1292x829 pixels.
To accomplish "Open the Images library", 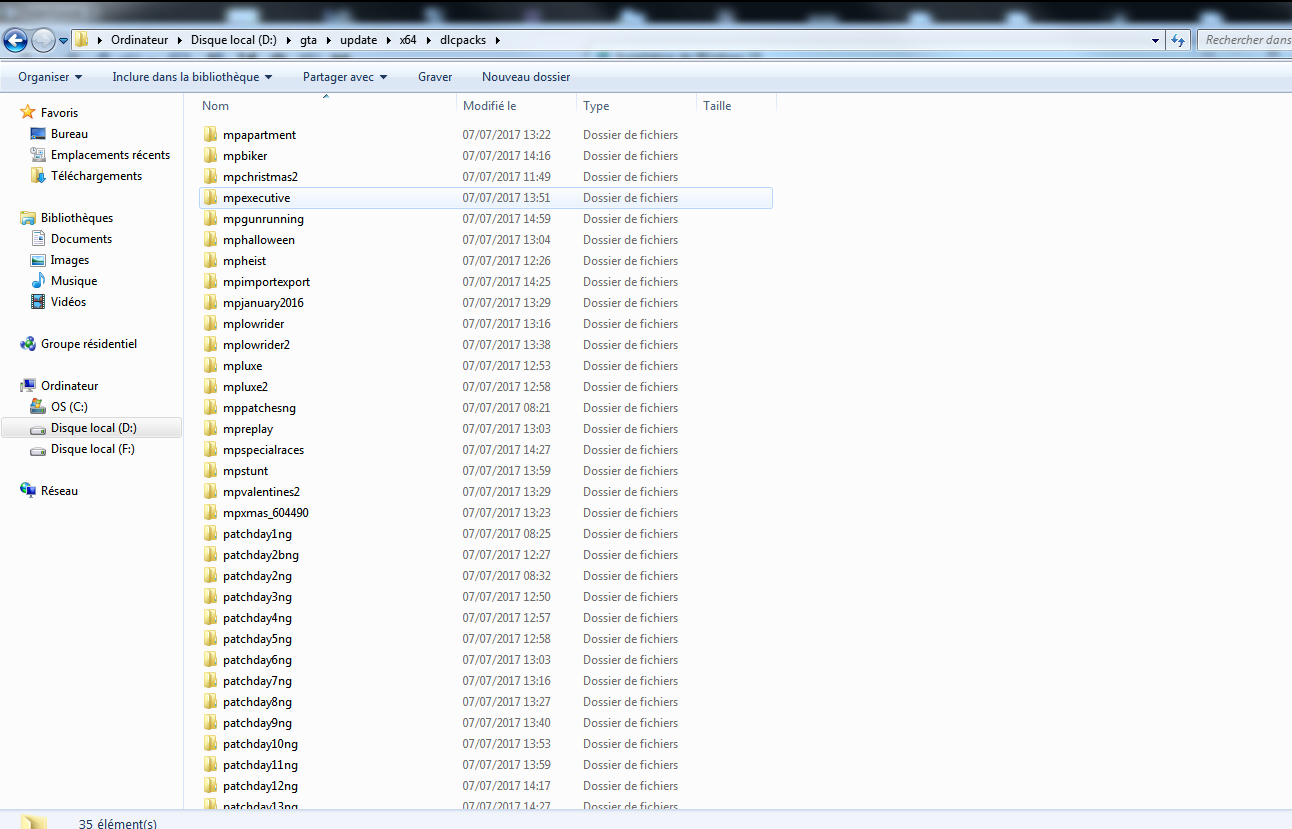I will [70, 260].
